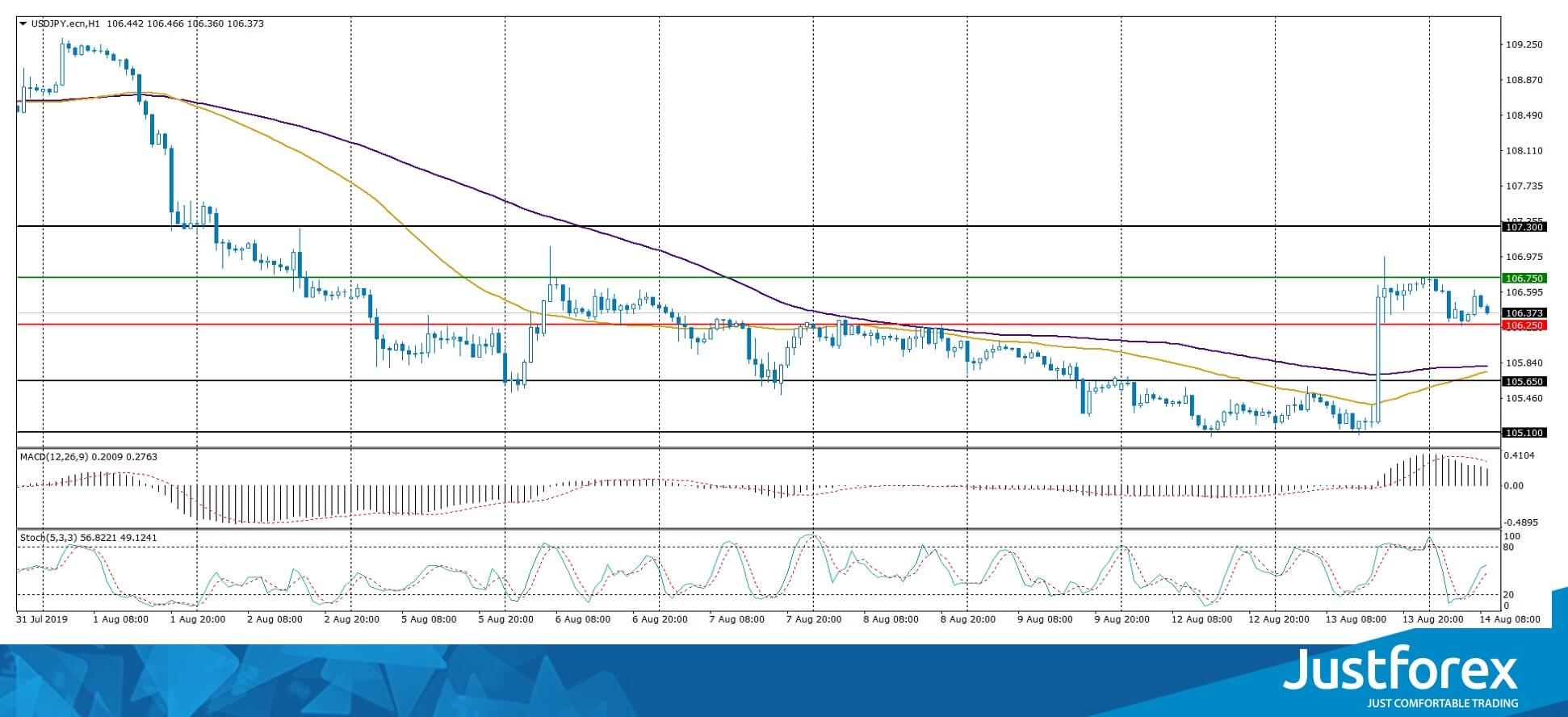Viewport: 1568px width, 717px height.
Task: Click the 7 Aug 08:00 time label
Action: [737, 619]
